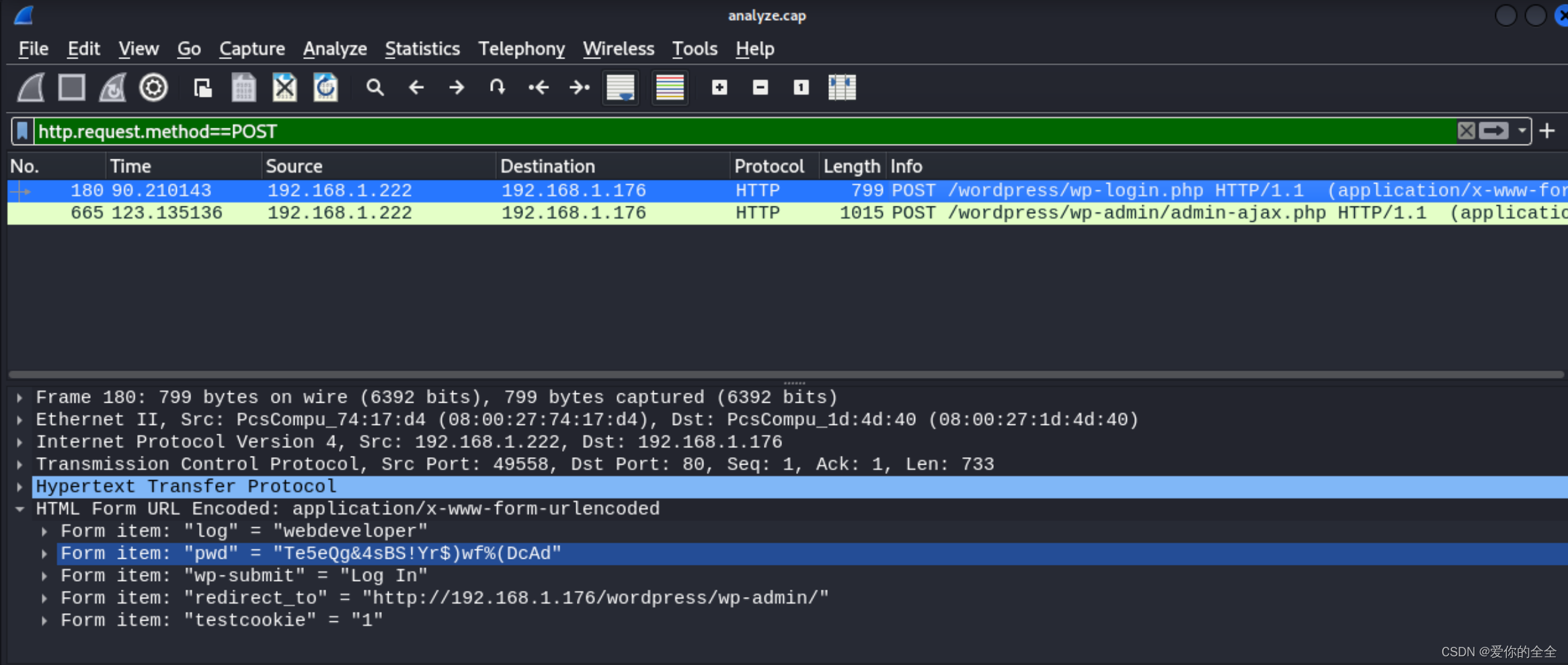Viewport: 1568px width, 665px height.
Task: Open the filter expression dropdown arrow
Action: pos(1524,130)
